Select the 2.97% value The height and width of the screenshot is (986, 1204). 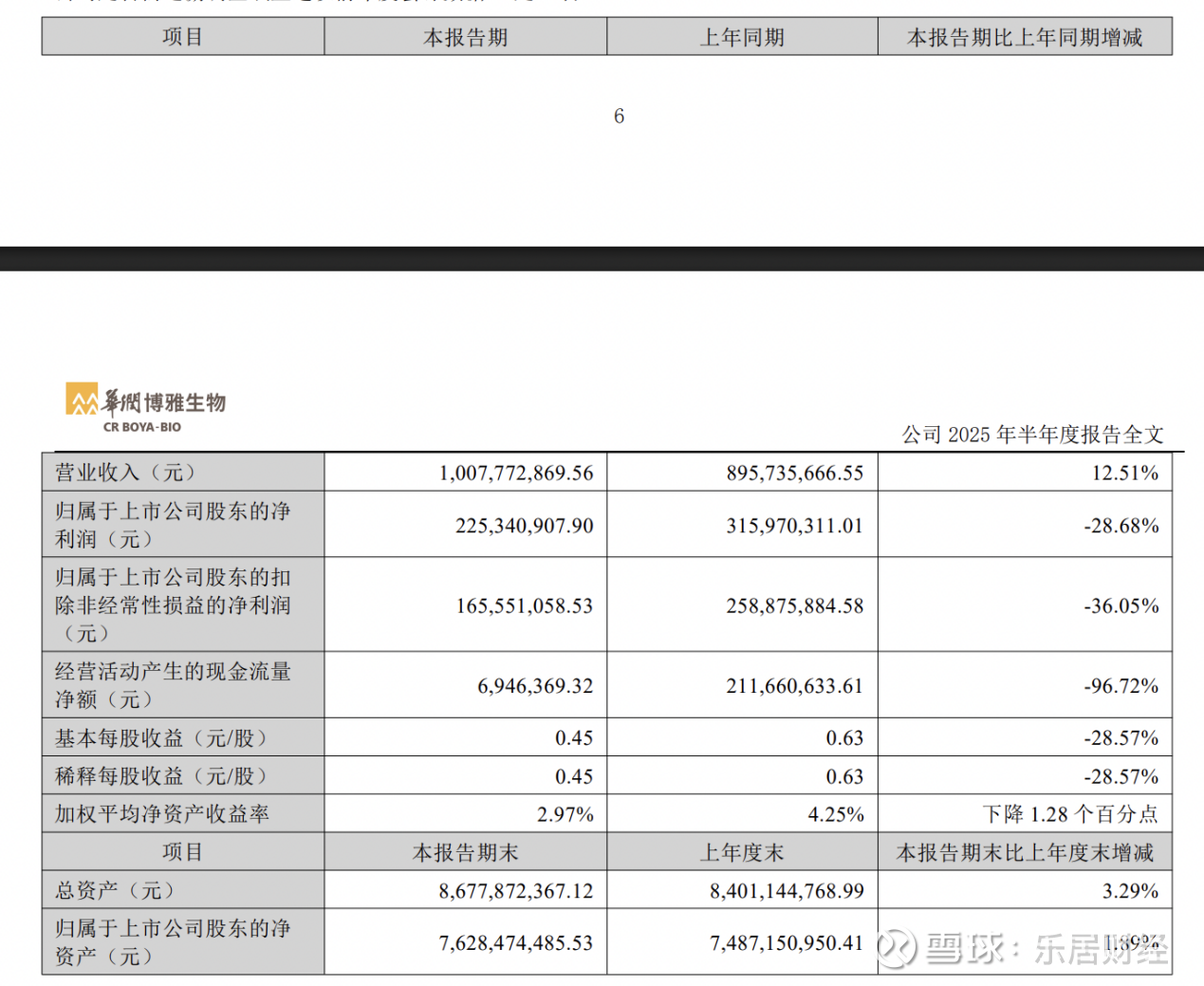(x=565, y=814)
